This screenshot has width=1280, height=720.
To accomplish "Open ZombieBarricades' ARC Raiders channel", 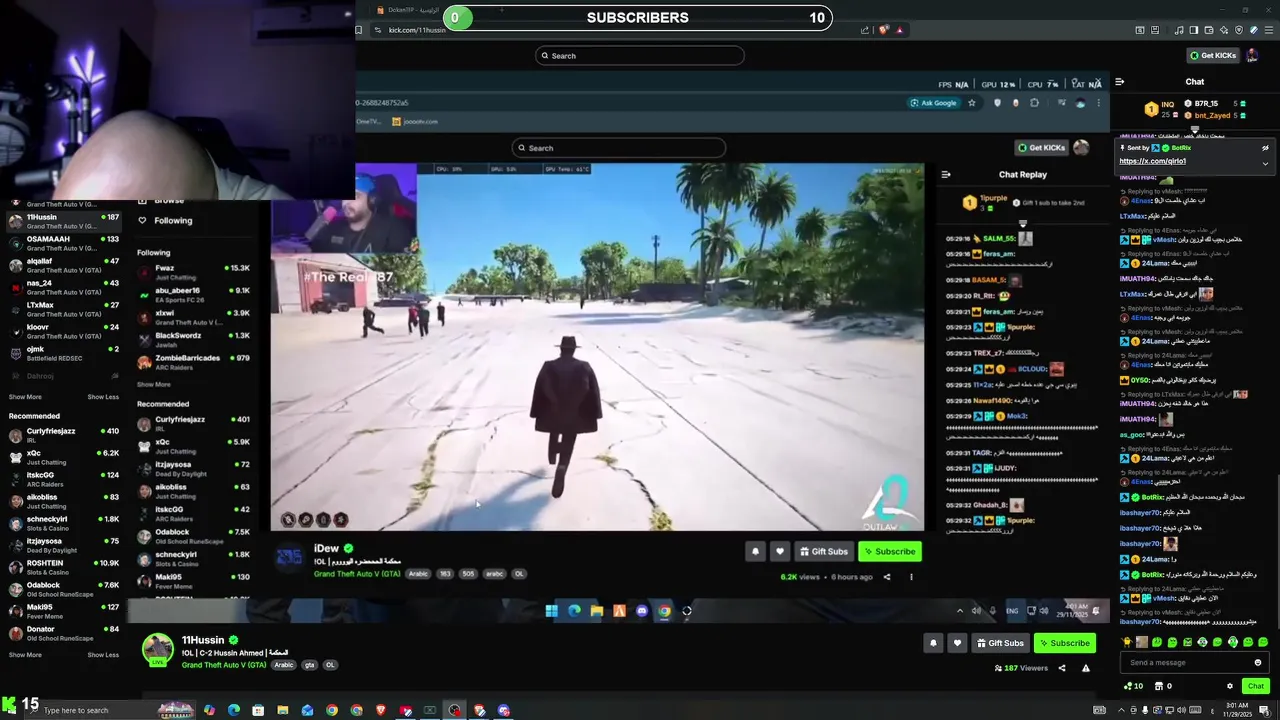I will click(x=194, y=362).
